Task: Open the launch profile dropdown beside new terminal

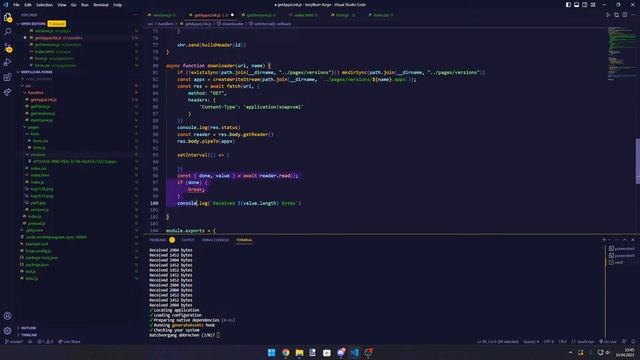Action: point(610,240)
